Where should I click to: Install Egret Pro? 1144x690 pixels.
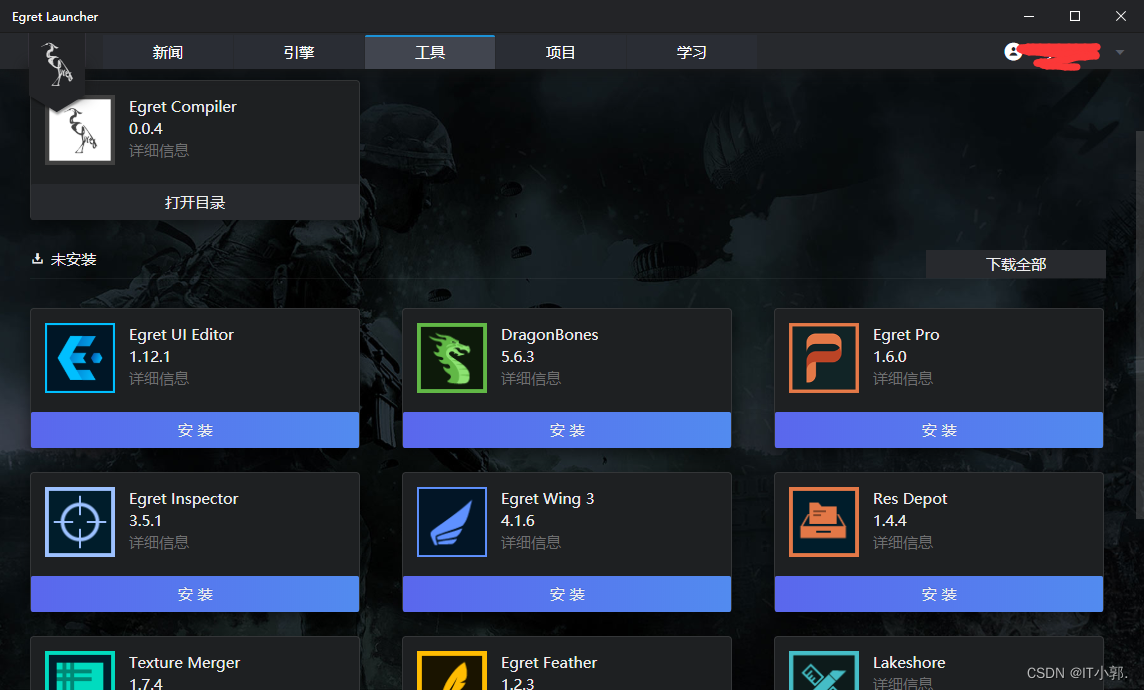939,430
